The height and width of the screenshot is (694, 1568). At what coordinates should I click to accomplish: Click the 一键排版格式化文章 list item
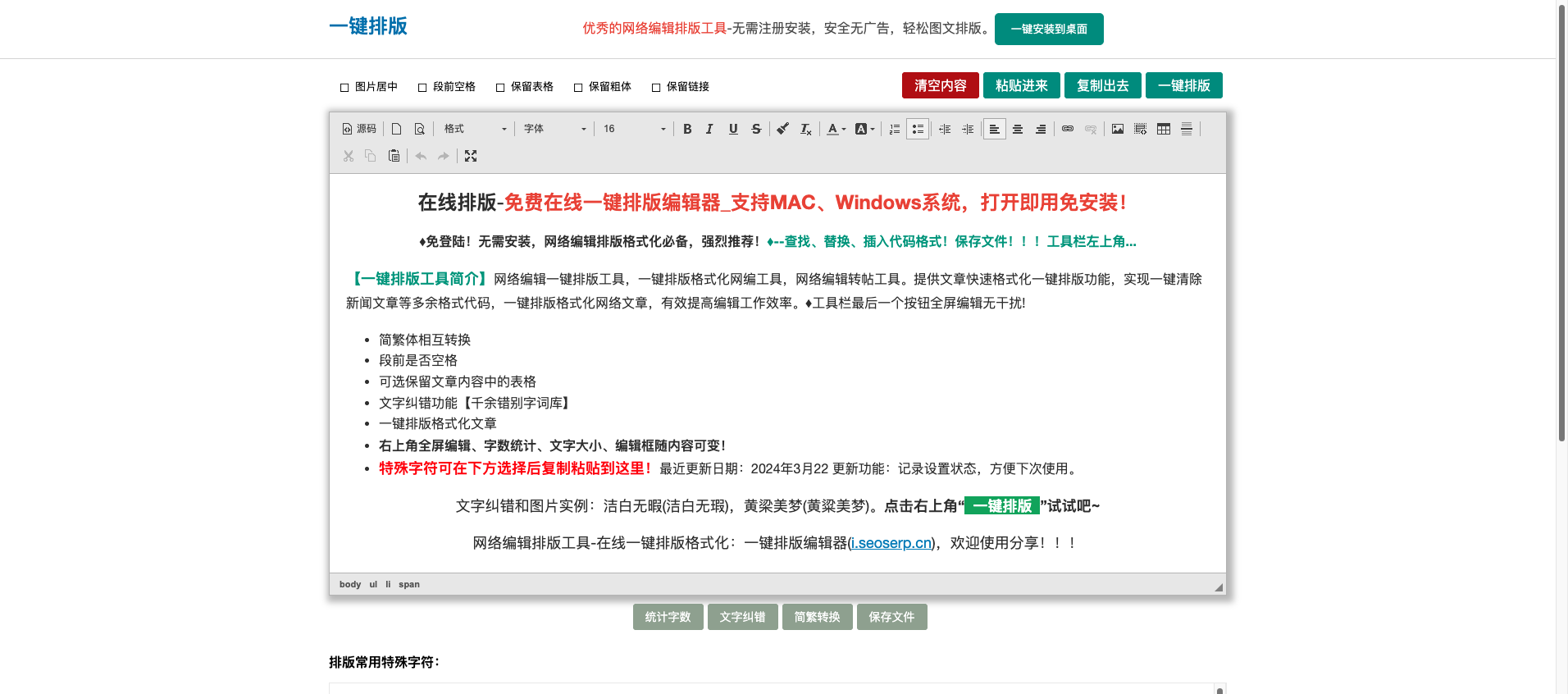(x=438, y=423)
